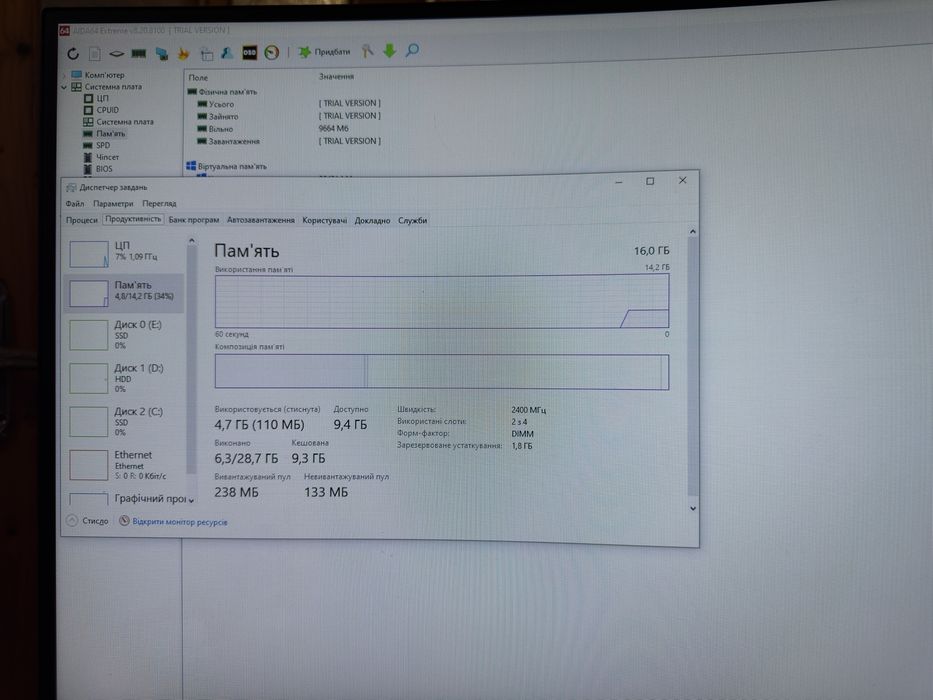Click the Фізична пам'ять group row
Viewport: 933px width, 700px height.
[x=223, y=92]
